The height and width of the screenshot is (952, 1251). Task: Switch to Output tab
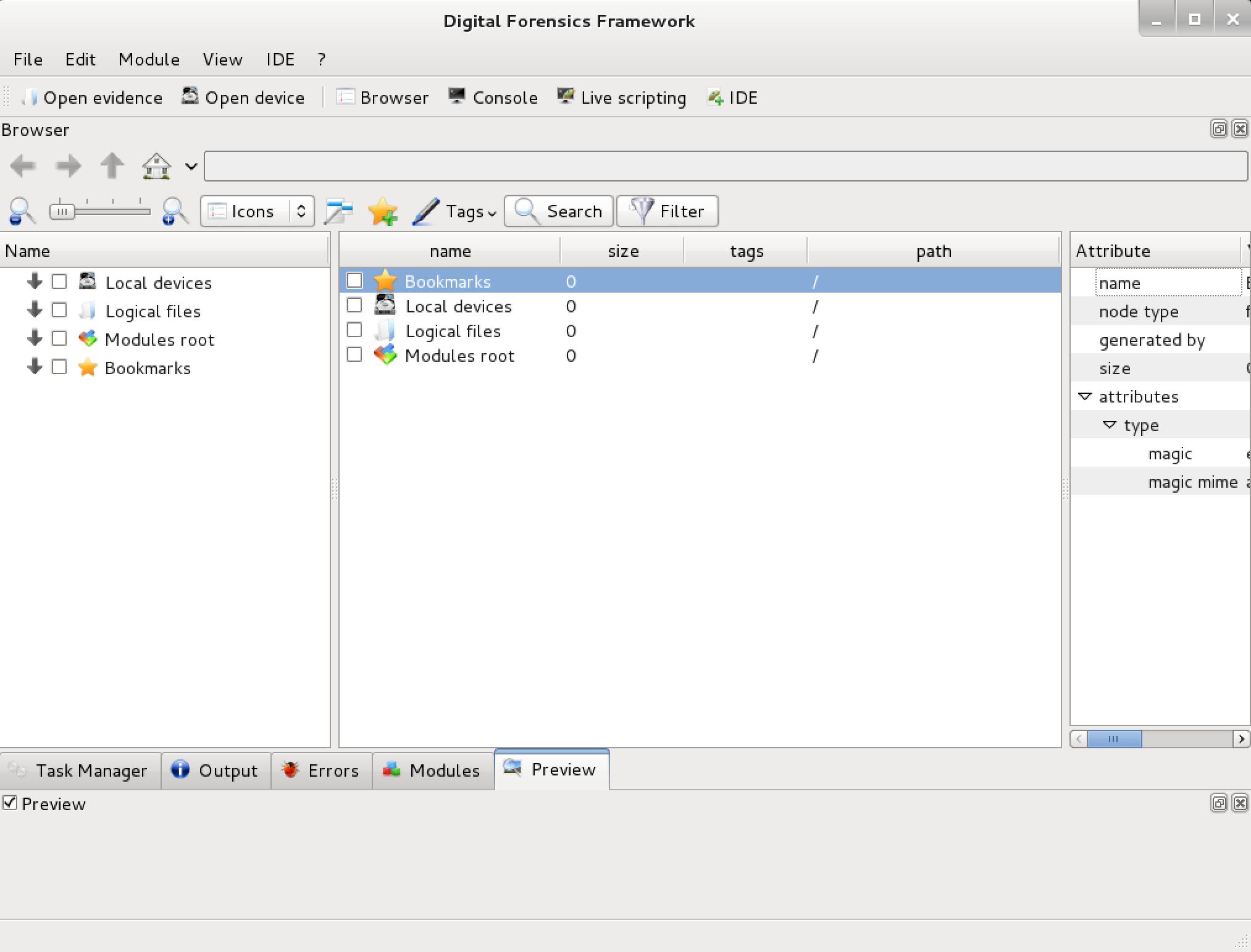pyautogui.click(x=216, y=770)
